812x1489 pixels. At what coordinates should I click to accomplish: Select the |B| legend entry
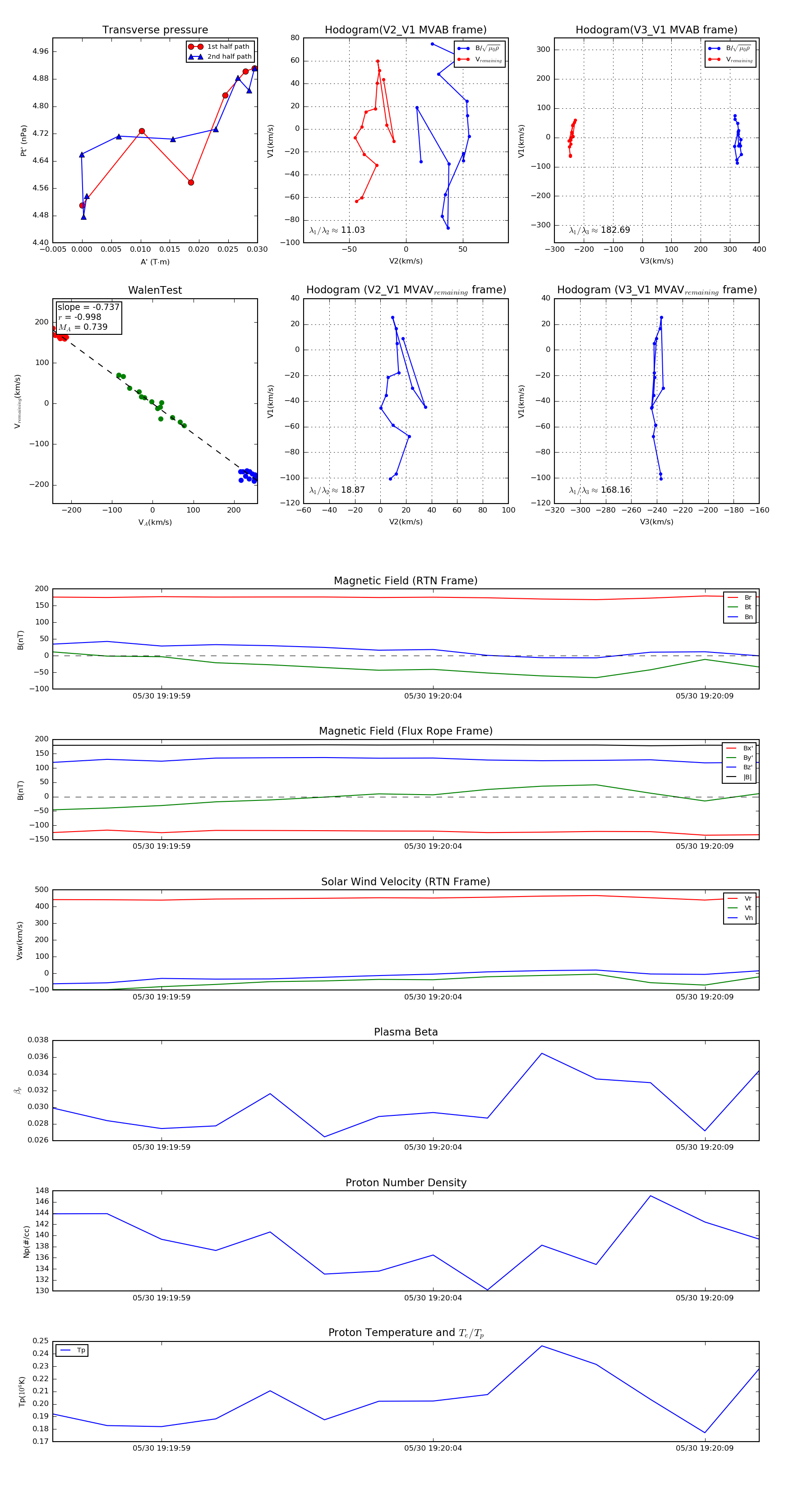(x=739, y=777)
